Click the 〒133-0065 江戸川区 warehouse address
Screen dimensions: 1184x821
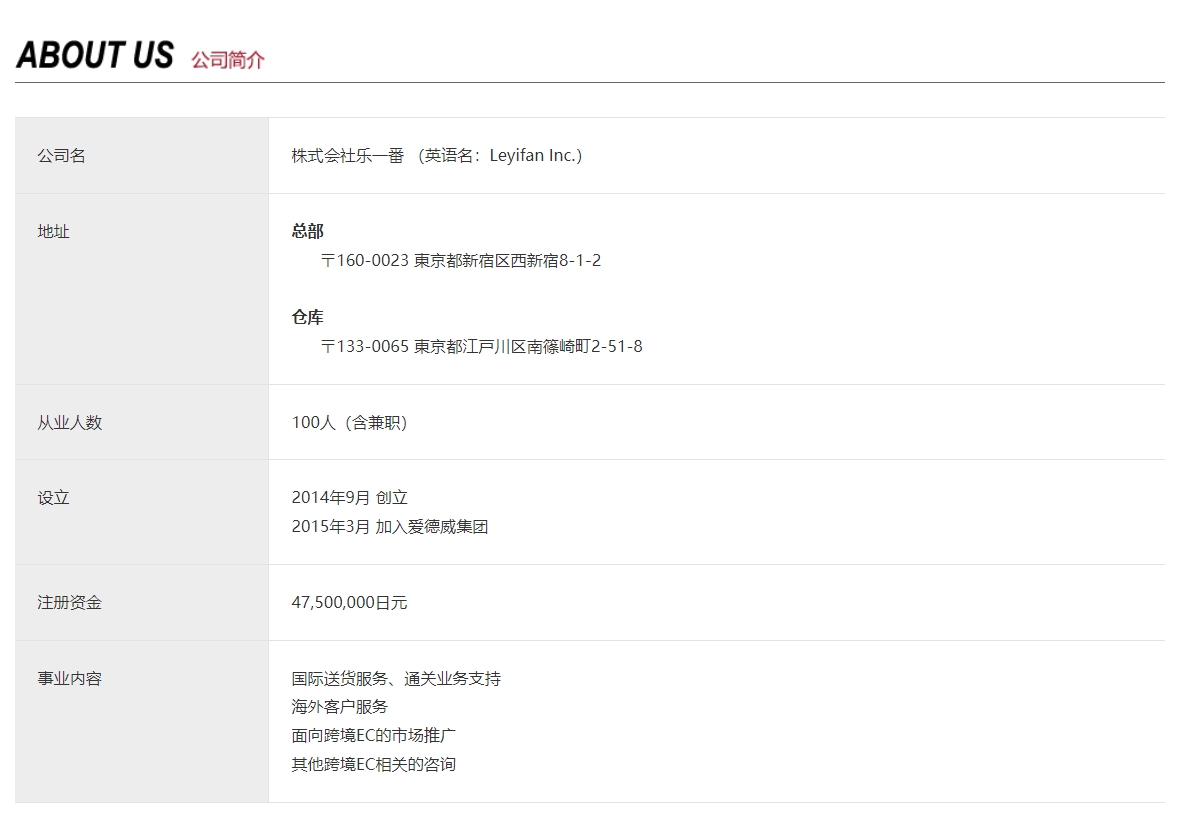click(x=481, y=347)
